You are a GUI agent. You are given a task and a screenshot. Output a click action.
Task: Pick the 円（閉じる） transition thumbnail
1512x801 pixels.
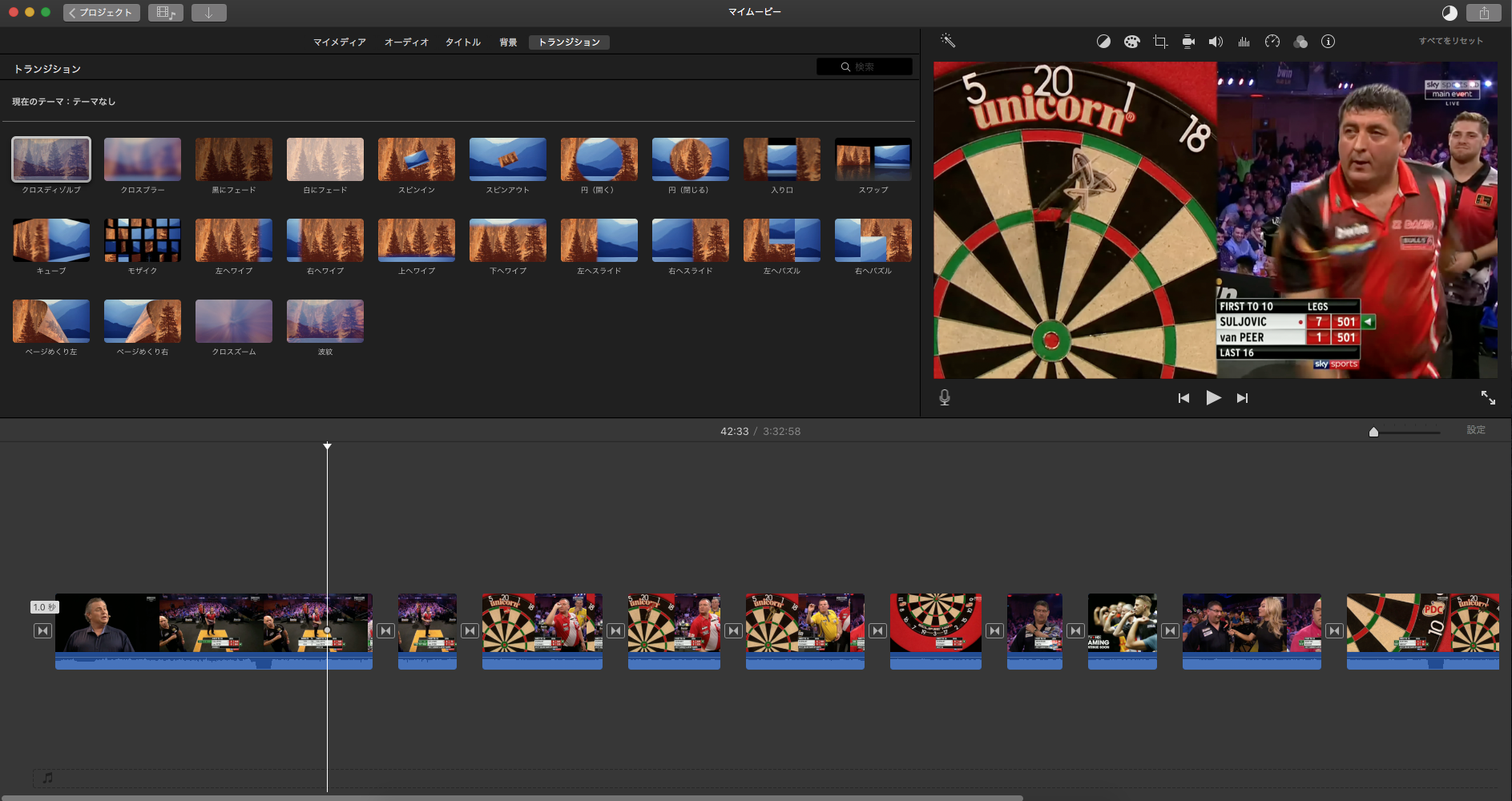[x=691, y=159]
